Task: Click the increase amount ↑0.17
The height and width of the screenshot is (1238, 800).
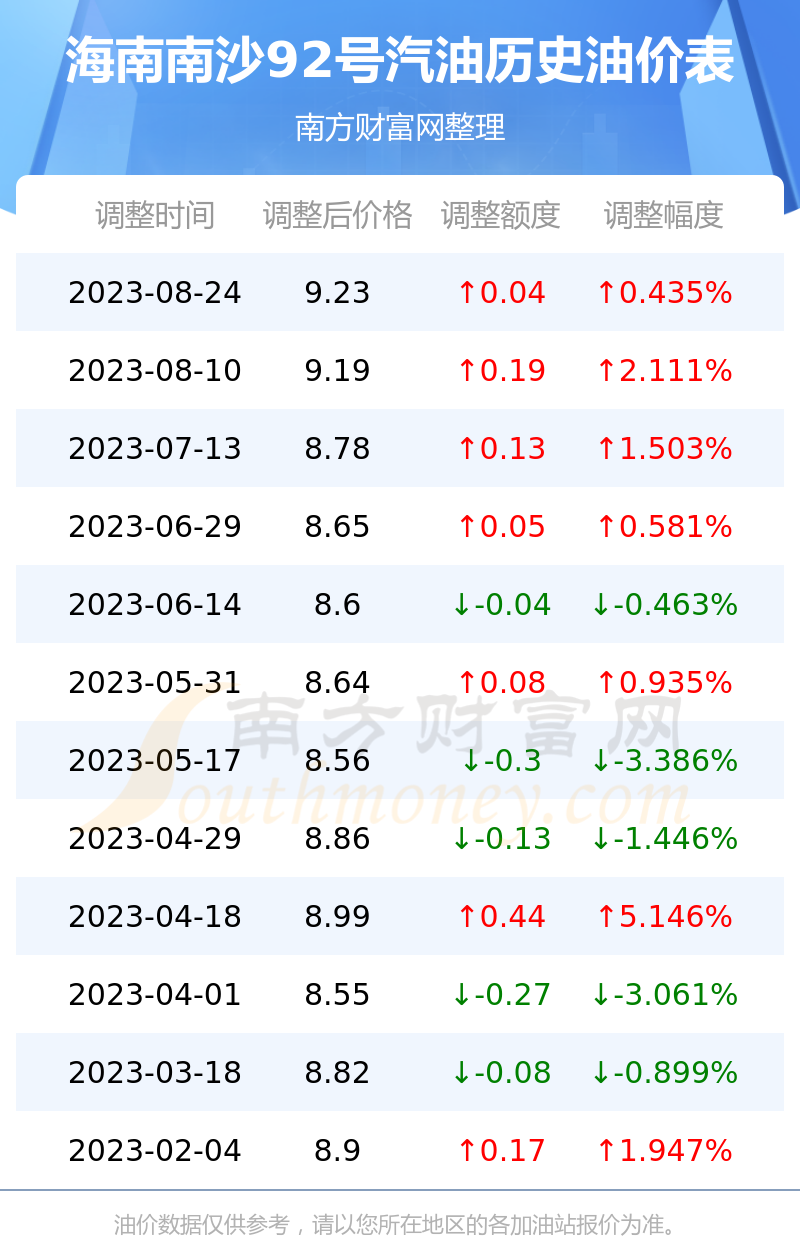Action: click(501, 1151)
